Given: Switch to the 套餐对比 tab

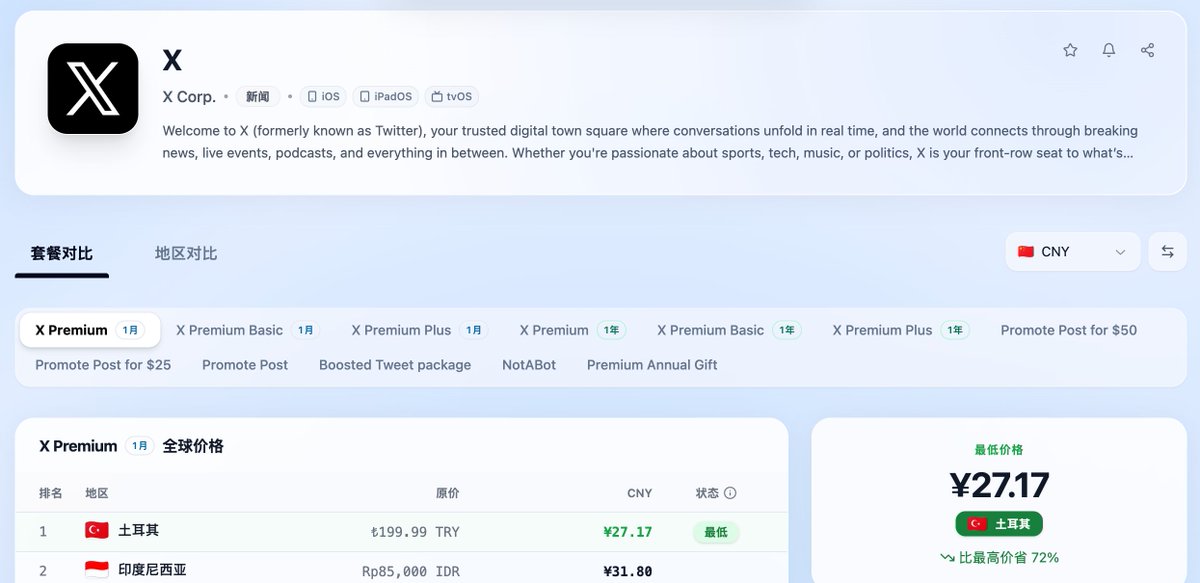Looking at the screenshot, I should 62,253.
